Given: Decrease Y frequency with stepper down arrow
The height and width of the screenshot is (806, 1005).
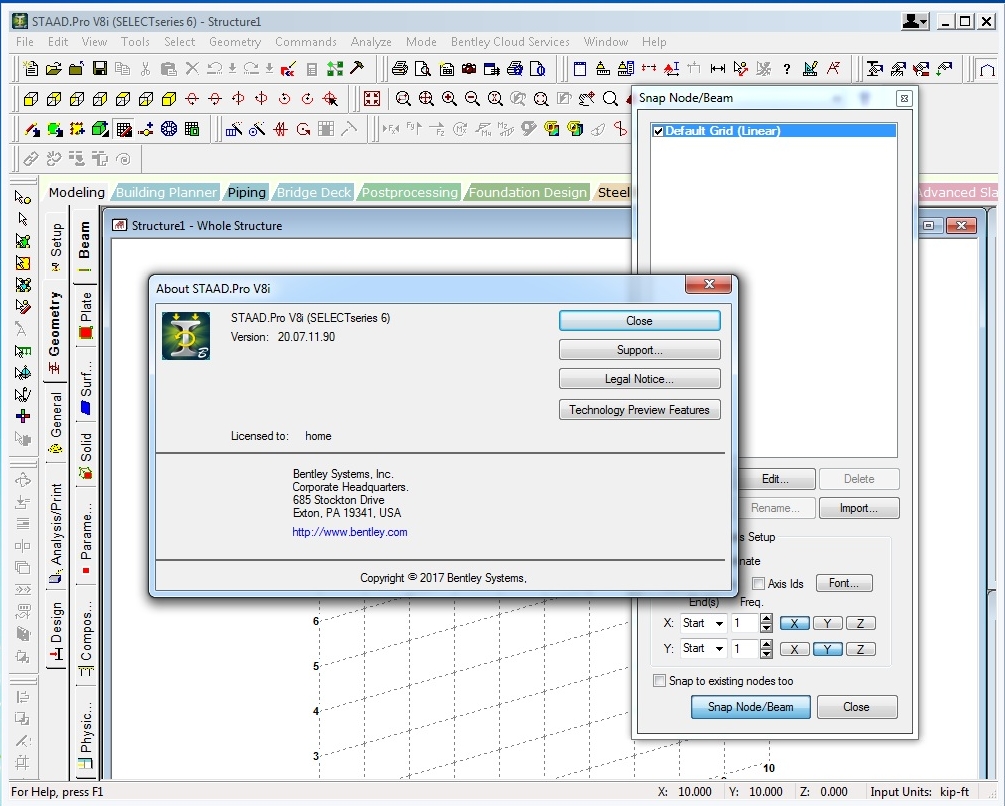Looking at the screenshot, I should coord(766,654).
